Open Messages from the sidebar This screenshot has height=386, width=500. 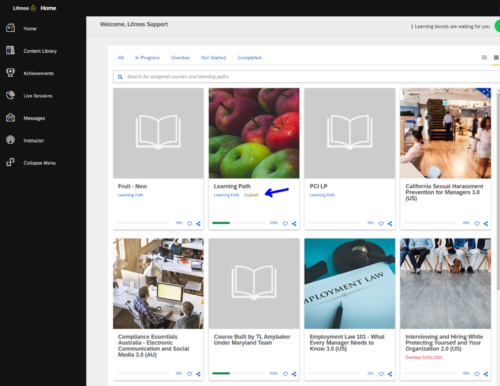click(34, 118)
